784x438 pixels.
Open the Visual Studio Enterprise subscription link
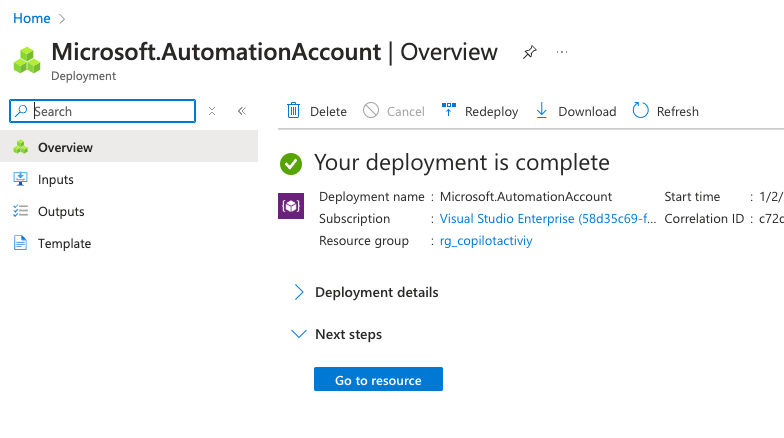point(547,218)
